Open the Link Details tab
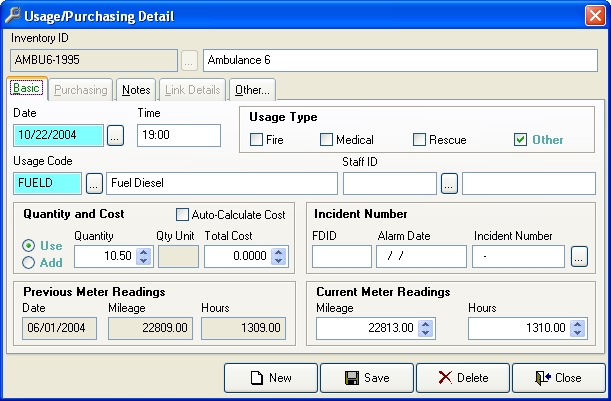The image size is (611, 401). 192,90
